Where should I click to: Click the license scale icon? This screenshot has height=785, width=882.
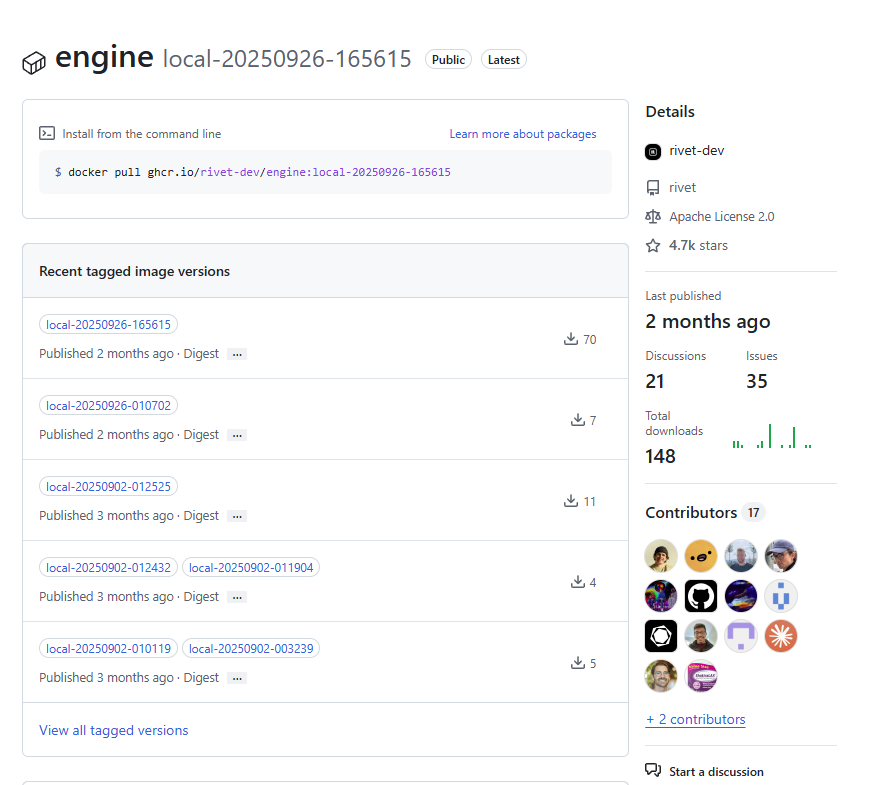tap(652, 216)
